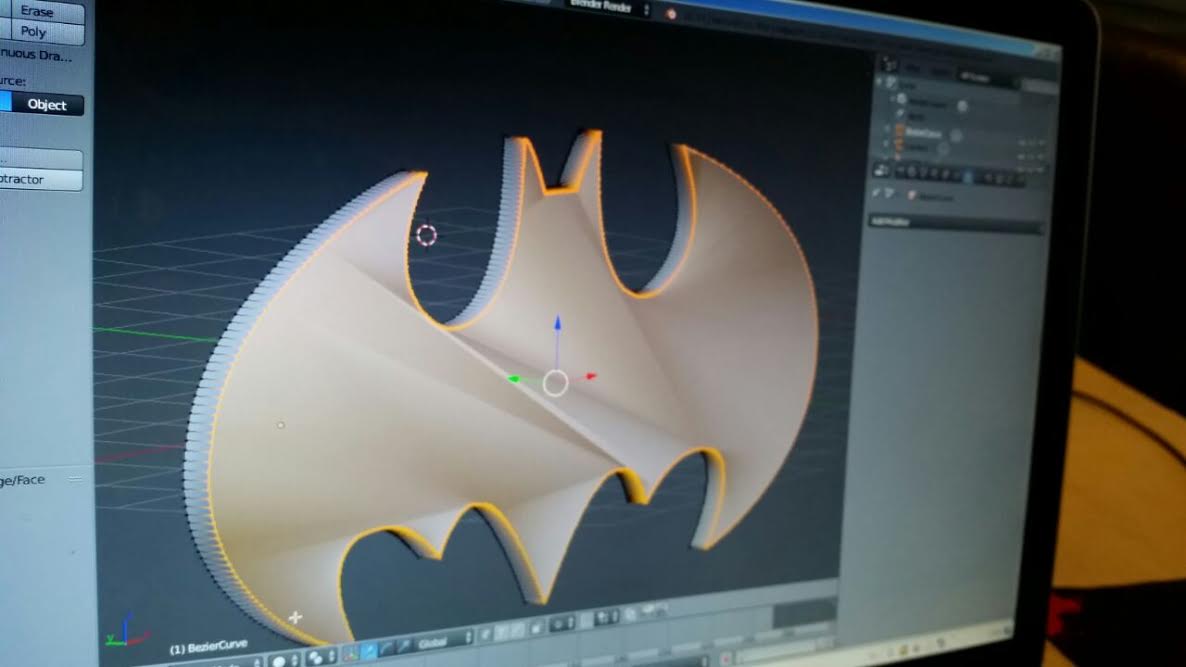The image size is (1186, 667).
Task: Click the white manipulator center circle
Action: [x=555, y=383]
